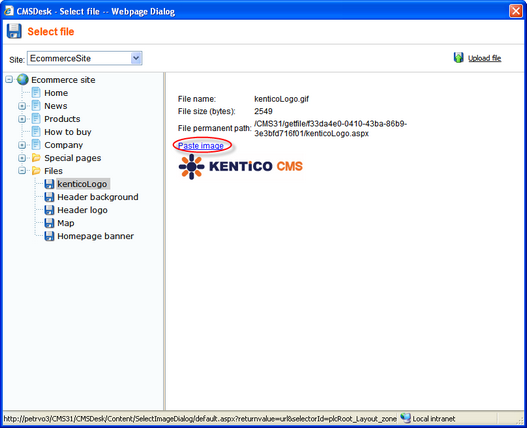Viewport: 527px width, 428px height.
Task: Select the Header background file
Action: pos(98,197)
